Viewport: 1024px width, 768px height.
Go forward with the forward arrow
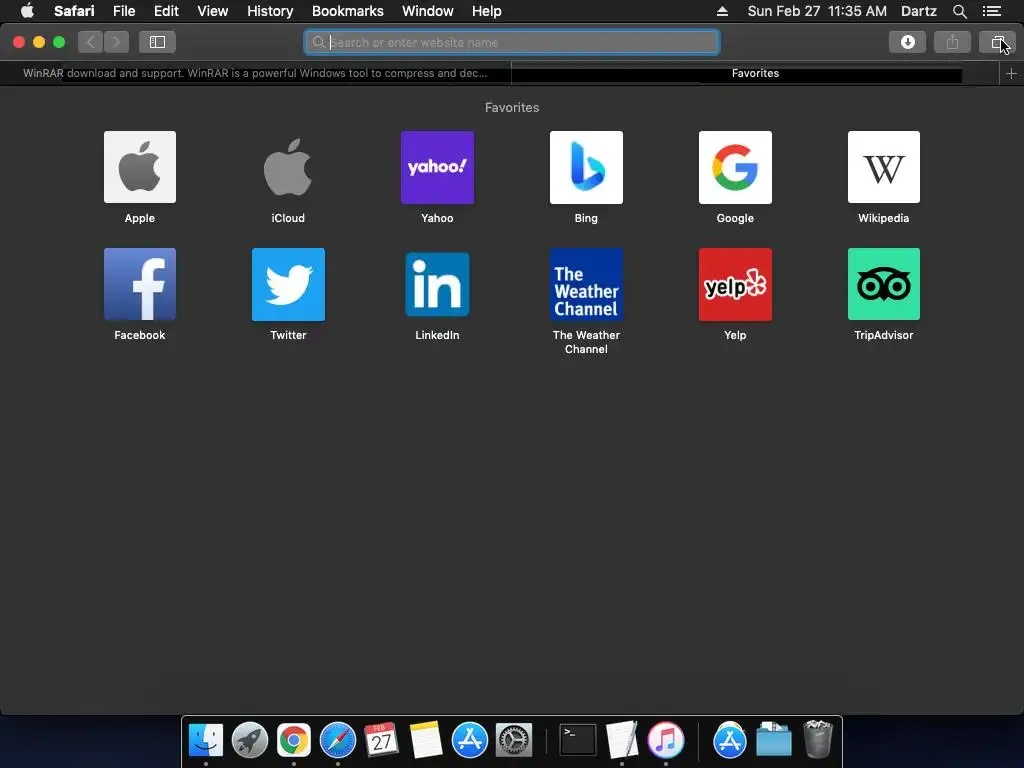click(116, 42)
